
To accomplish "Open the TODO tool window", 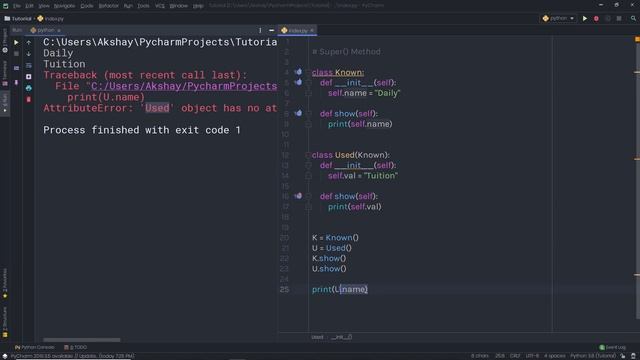I will (x=76, y=347).
